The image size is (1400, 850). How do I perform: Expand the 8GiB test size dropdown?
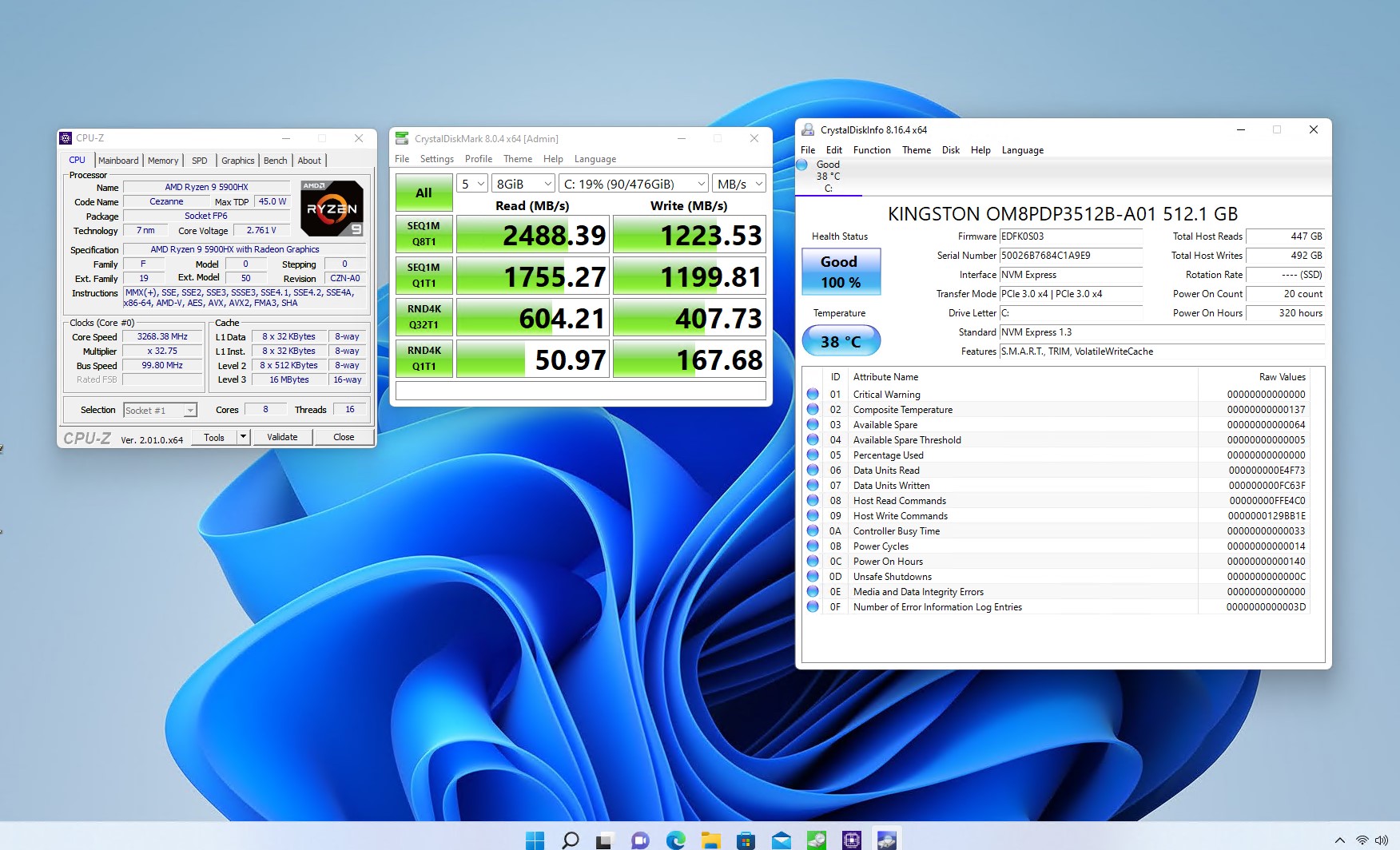pyautogui.click(x=523, y=184)
